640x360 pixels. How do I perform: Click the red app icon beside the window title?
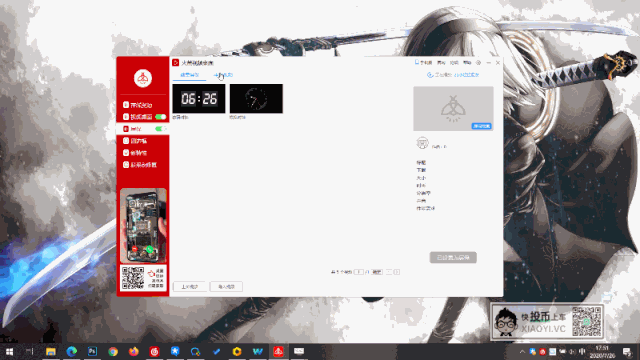[176, 62]
